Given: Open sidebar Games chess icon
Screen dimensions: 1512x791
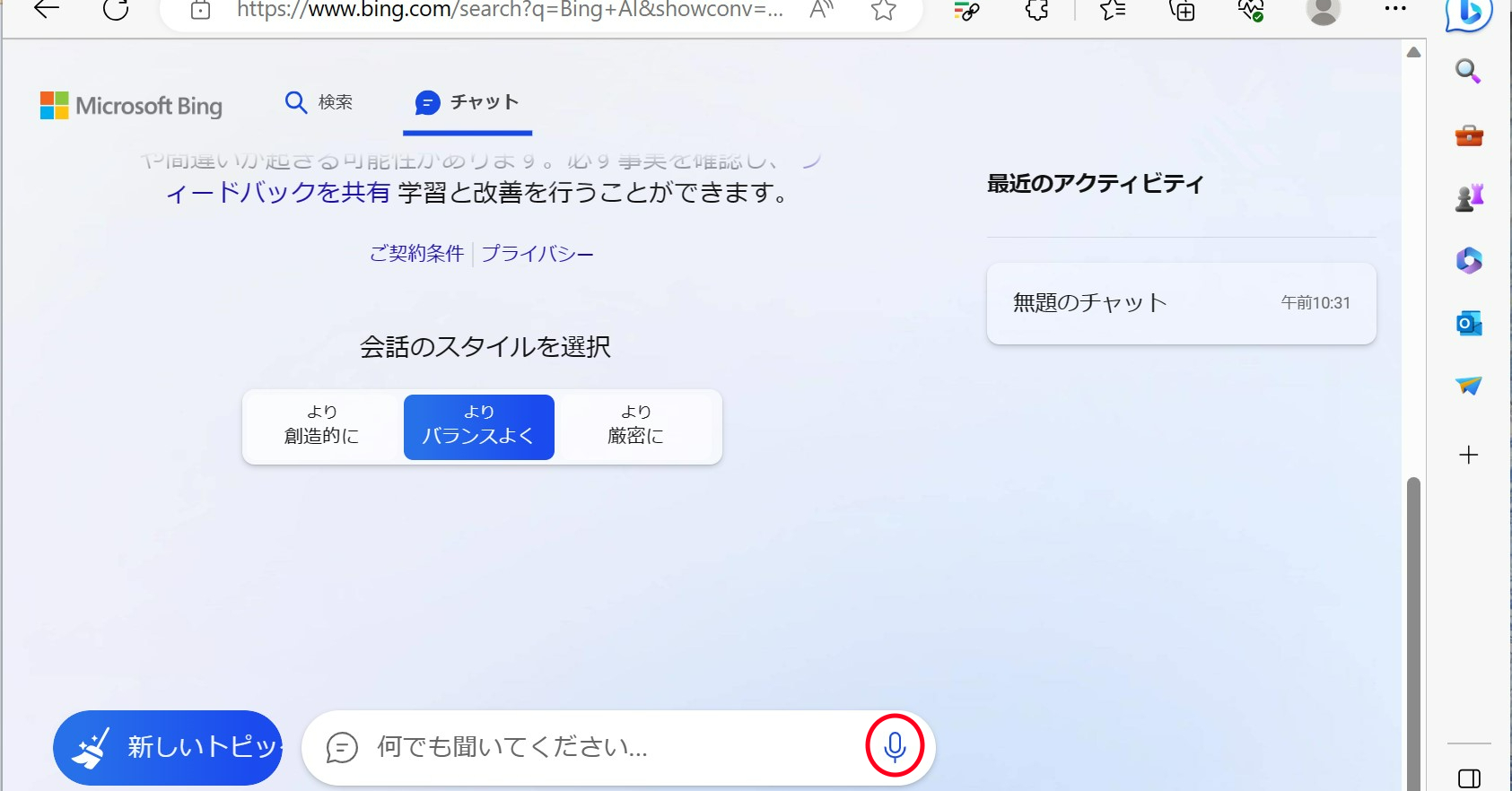Looking at the screenshot, I should 1469,197.
